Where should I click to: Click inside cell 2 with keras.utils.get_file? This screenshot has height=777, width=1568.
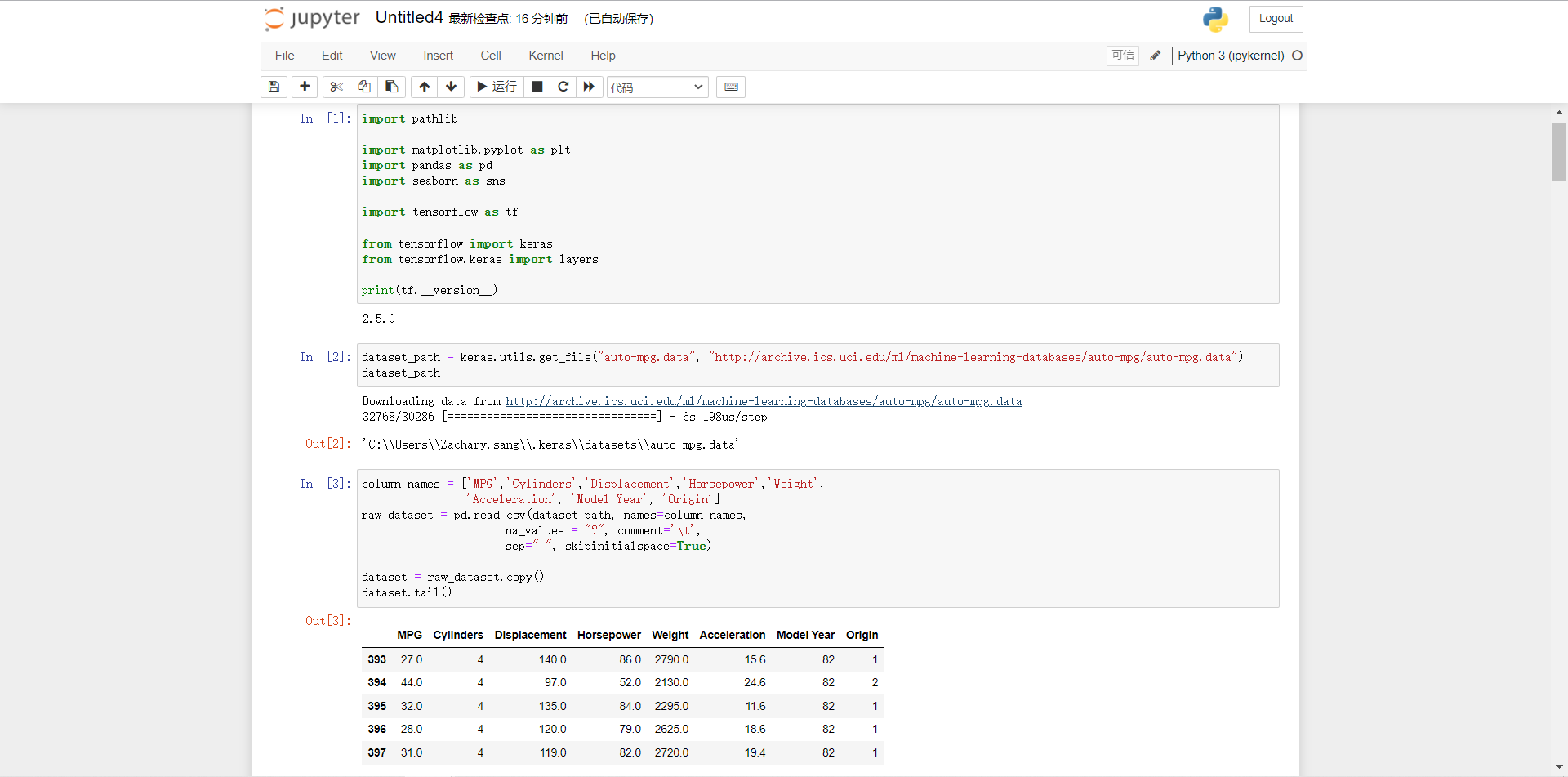coord(818,365)
